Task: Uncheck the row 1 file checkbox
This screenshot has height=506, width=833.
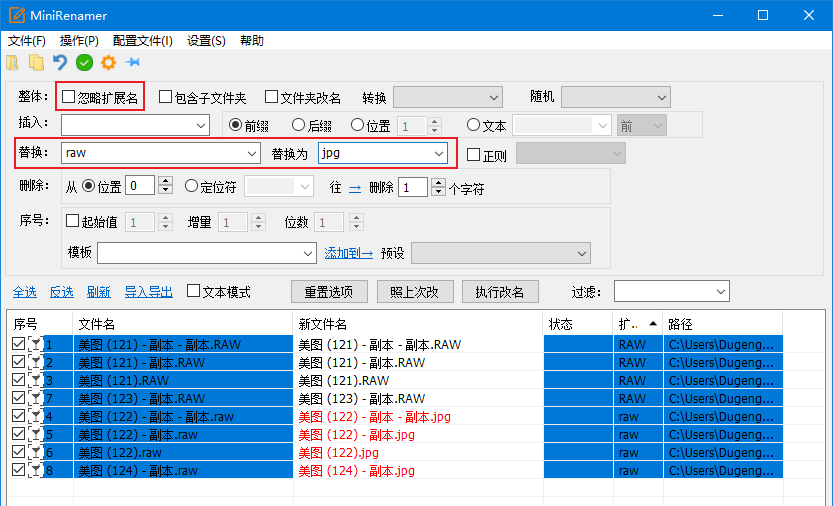Action: point(18,344)
